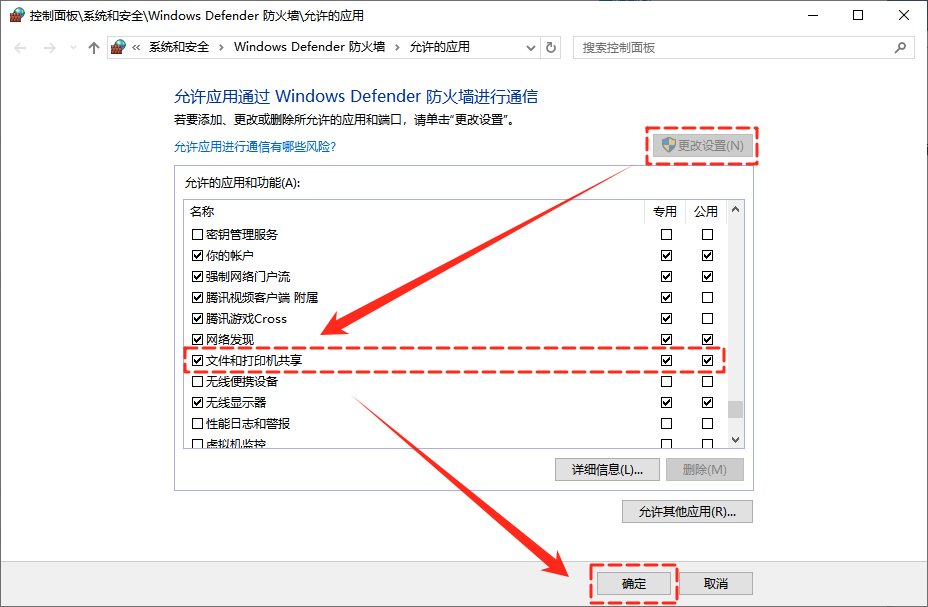
Task: Toggle 专用 checkbox for 性能日志和警报
Action: [x=666, y=424]
